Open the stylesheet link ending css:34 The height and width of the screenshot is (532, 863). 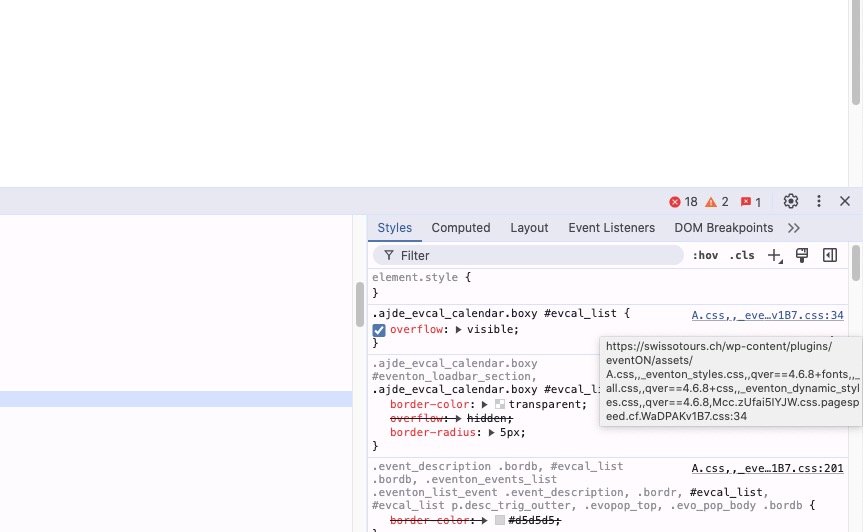point(767,315)
